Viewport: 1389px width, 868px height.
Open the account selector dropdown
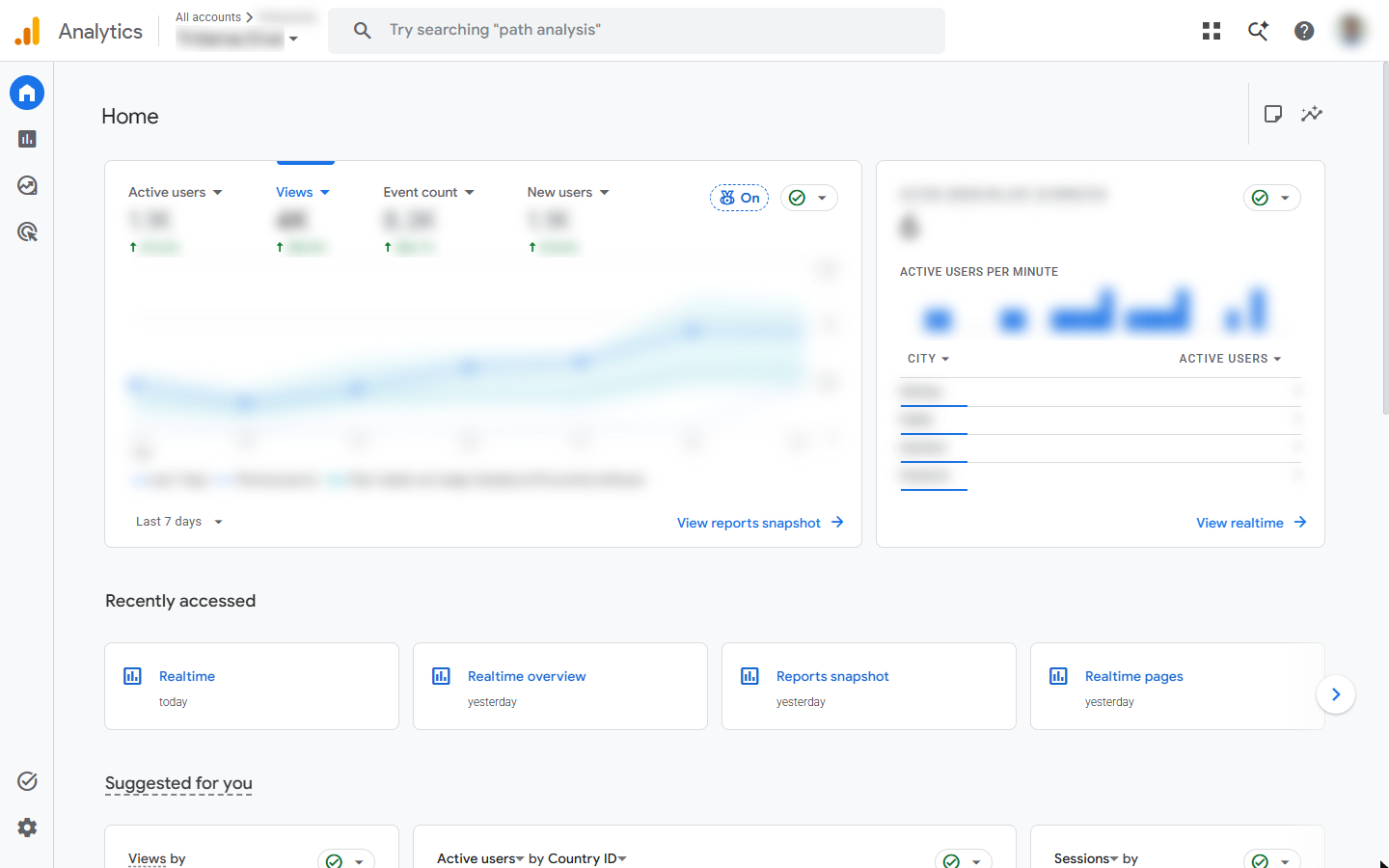[238, 39]
